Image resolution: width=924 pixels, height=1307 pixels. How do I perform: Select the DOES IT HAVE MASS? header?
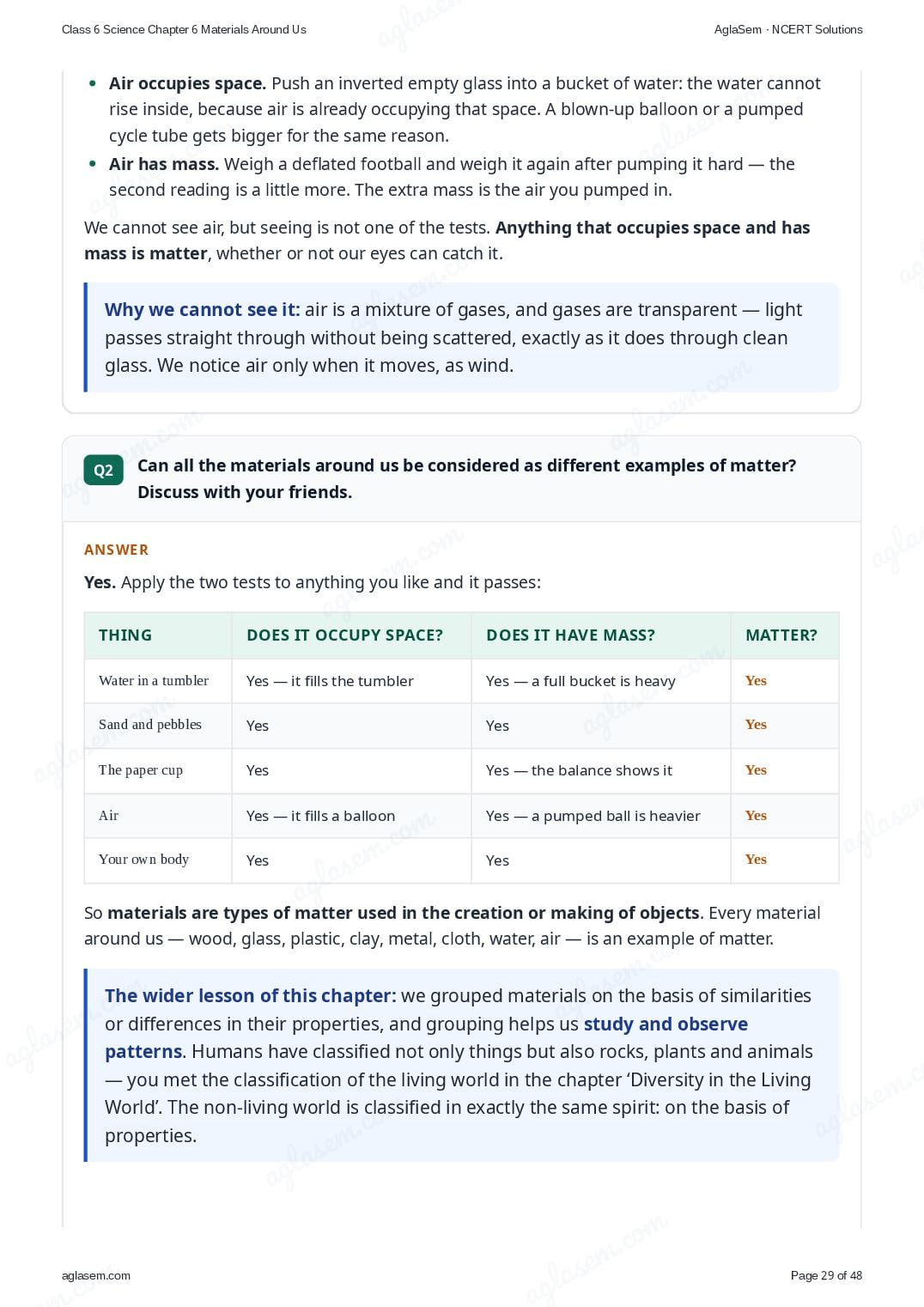tap(570, 635)
